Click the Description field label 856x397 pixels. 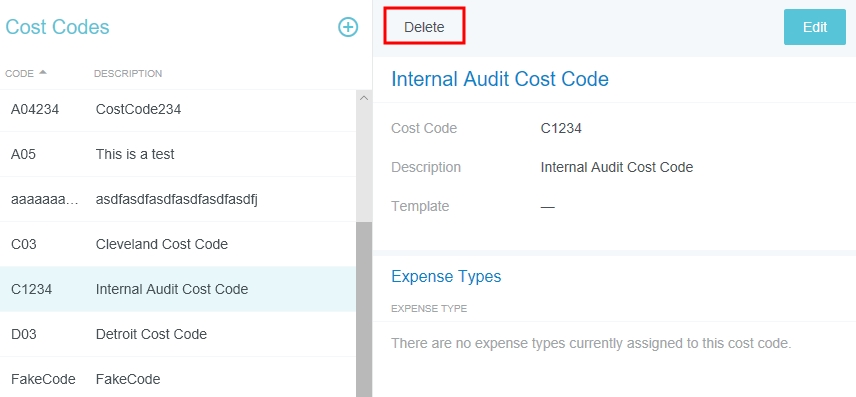click(426, 167)
